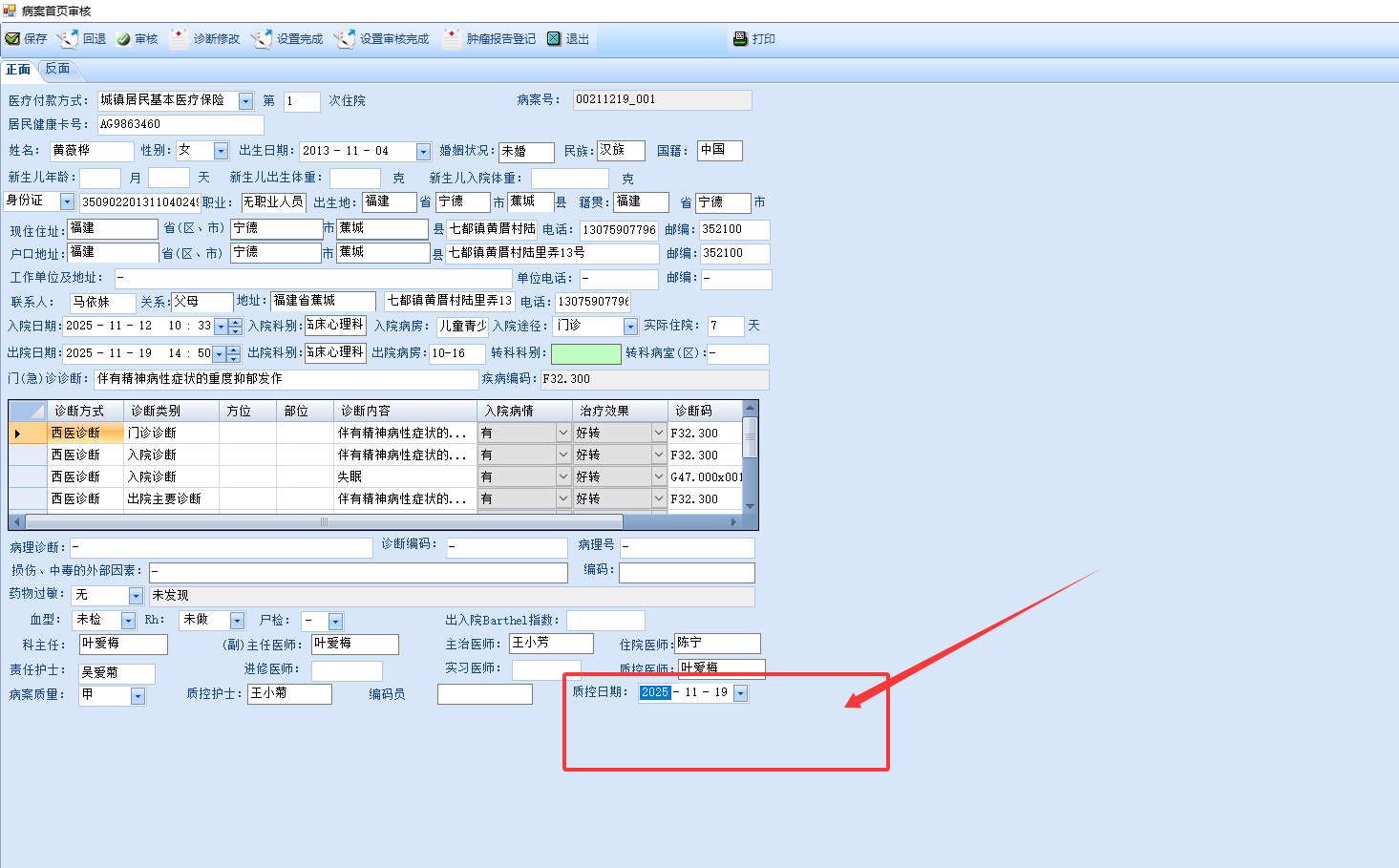Click the 居民健康卡号 field

coord(180,125)
